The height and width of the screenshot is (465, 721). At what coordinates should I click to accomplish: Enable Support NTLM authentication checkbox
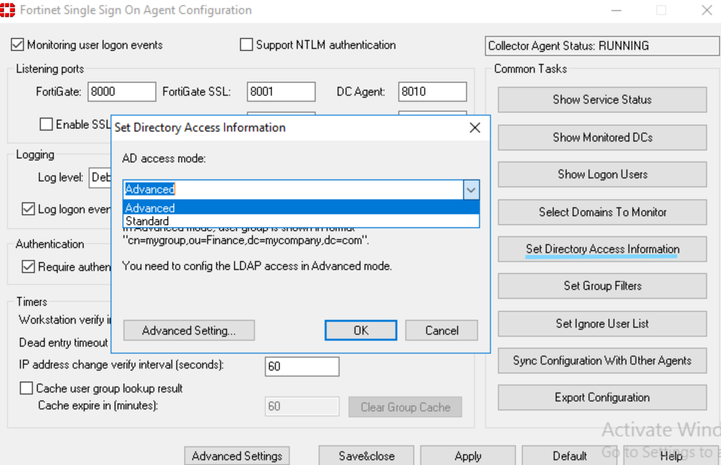click(247, 45)
